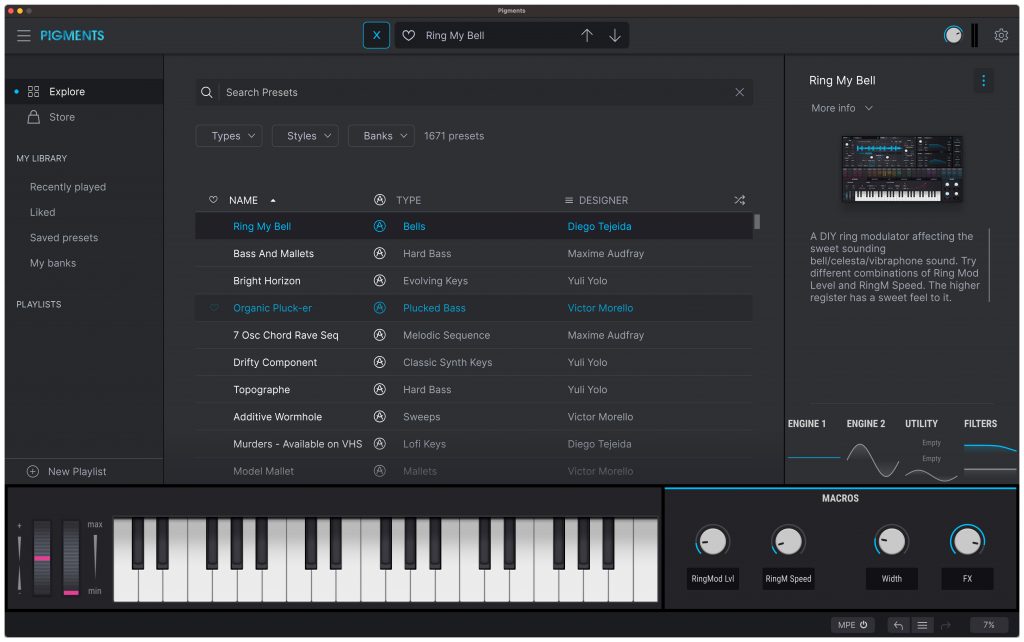This screenshot has width=1024, height=642.
Task: Toggle the heart on Ring My Bell row
Action: (212, 226)
